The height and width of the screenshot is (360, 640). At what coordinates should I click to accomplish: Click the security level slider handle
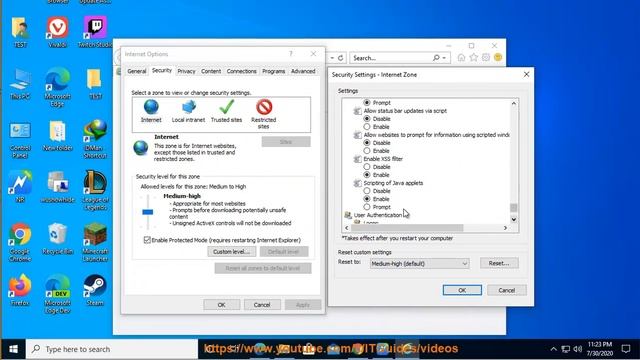click(x=148, y=212)
